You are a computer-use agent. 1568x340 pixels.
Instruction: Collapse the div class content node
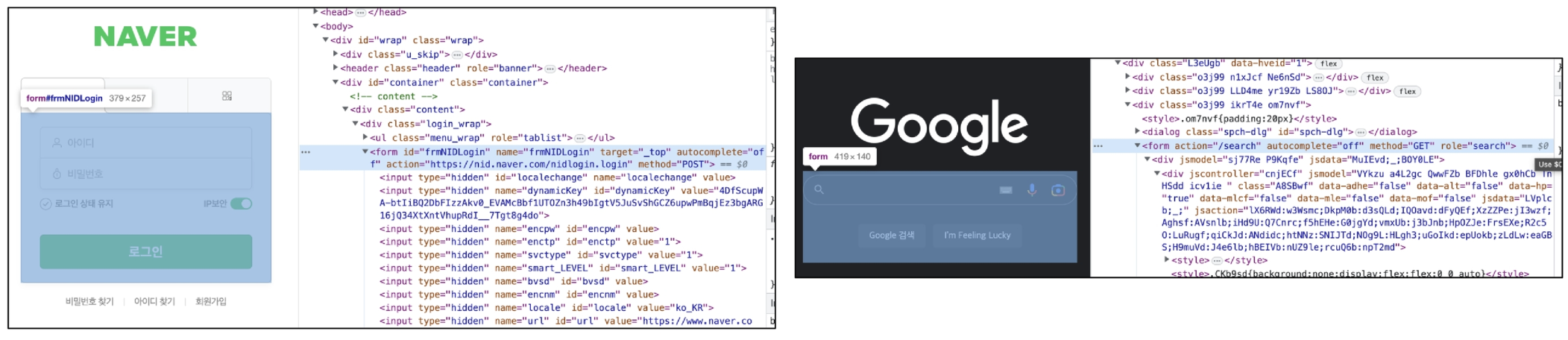pos(345,110)
